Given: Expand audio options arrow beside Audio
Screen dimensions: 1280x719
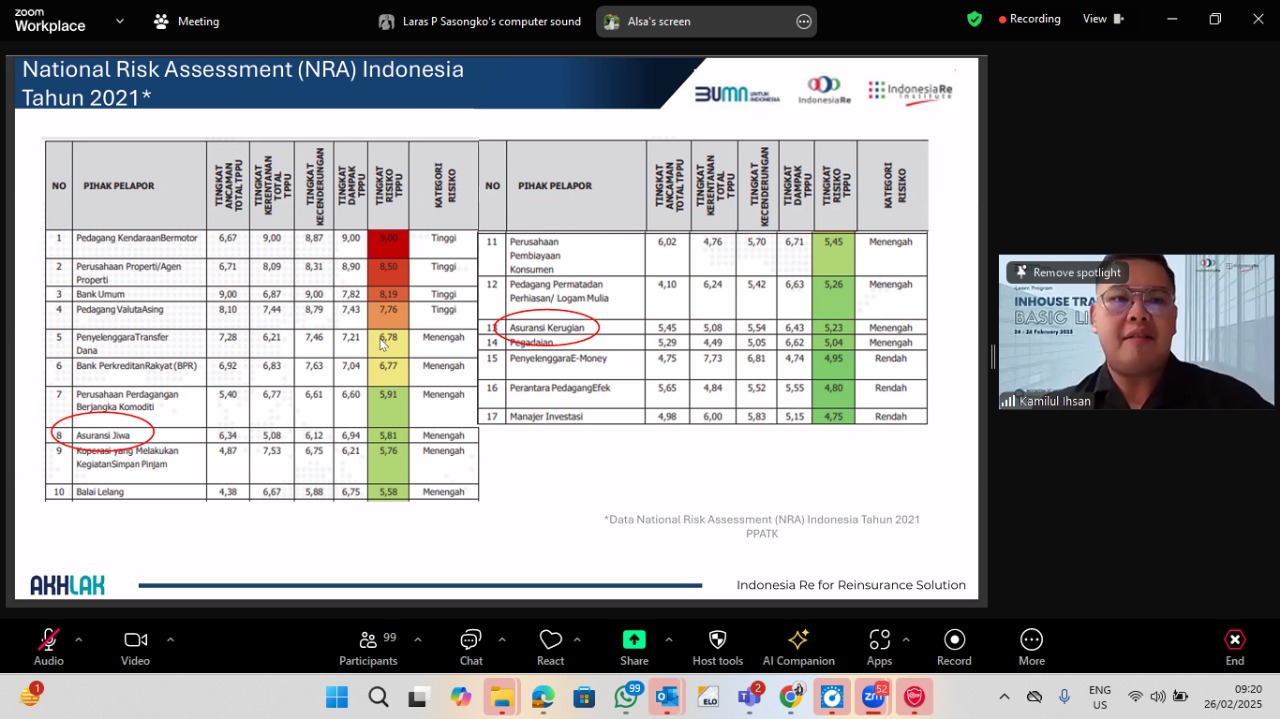Looking at the screenshot, I should coord(78,639).
